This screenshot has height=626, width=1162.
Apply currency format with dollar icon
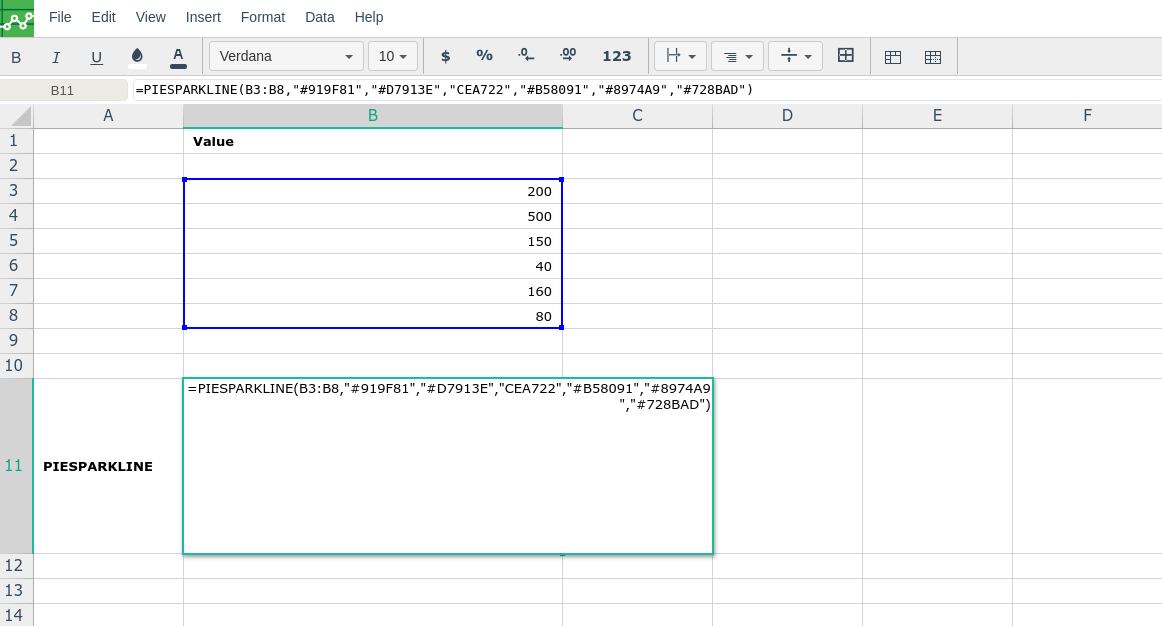pos(445,56)
